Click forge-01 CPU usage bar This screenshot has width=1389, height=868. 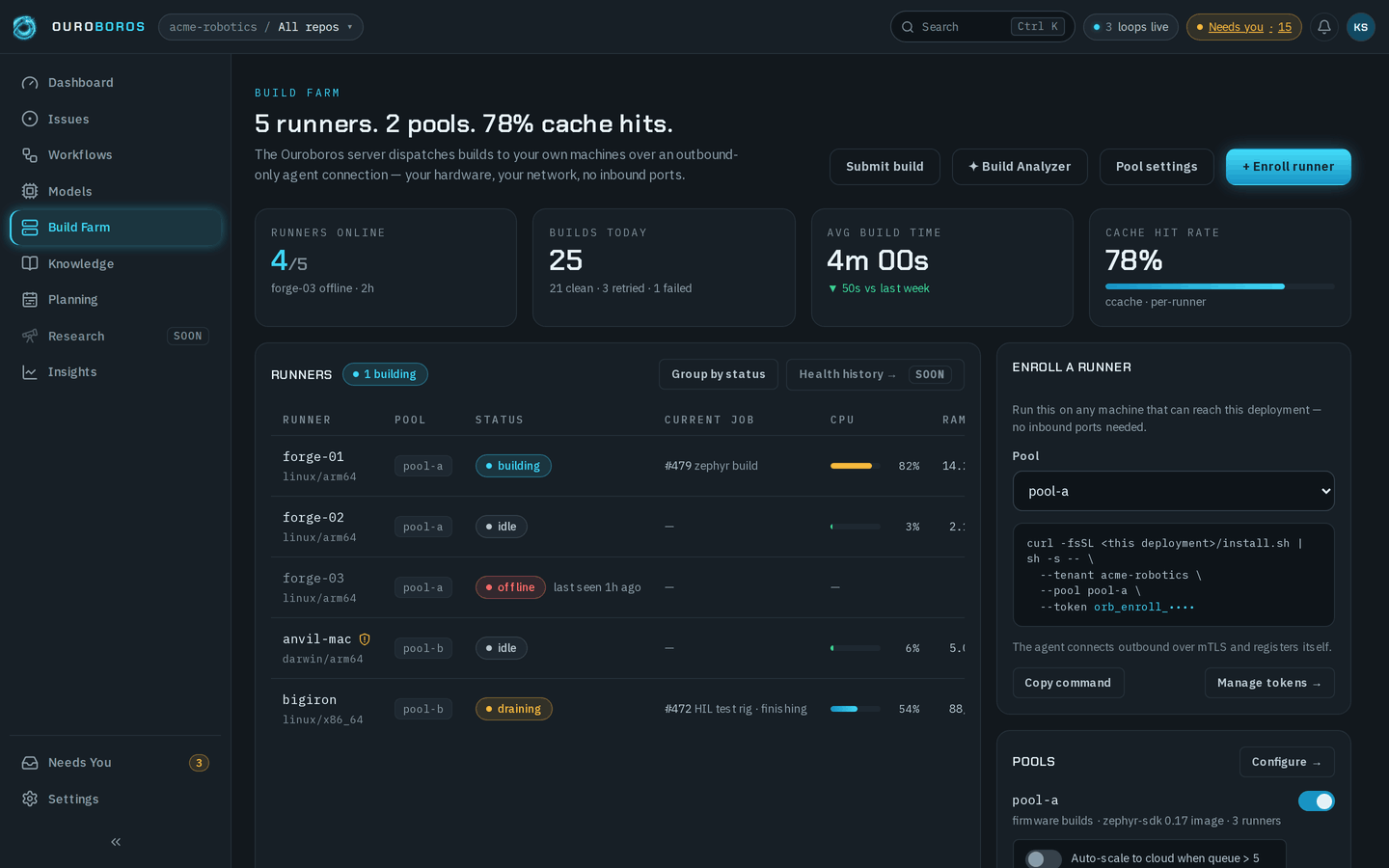856,466
